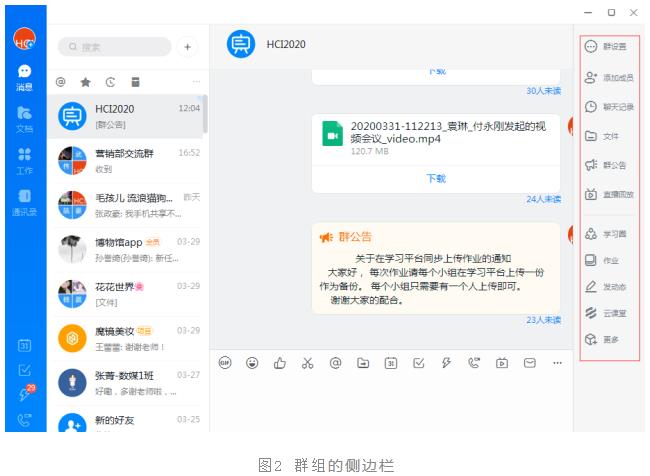Open 云课堂 cloud classroom

coord(608,312)
